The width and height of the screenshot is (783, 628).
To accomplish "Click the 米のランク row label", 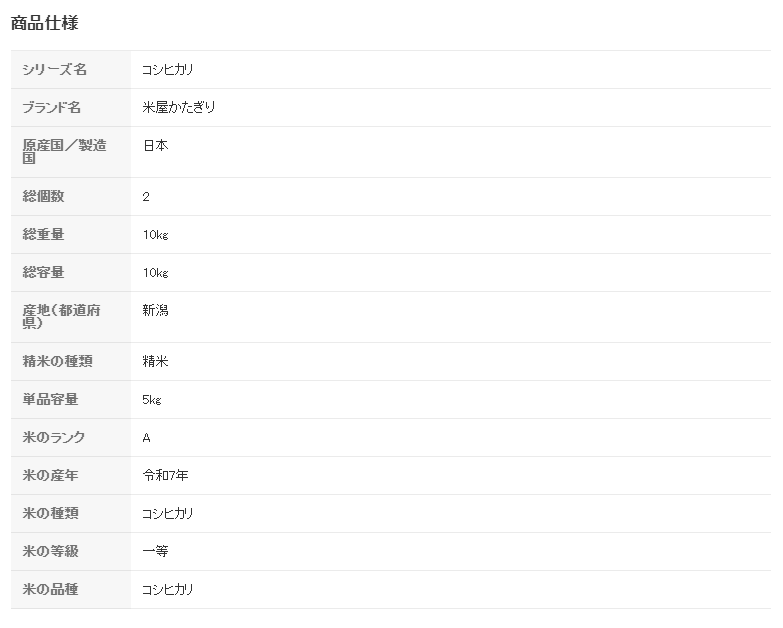I will click(x=54, y=438).
